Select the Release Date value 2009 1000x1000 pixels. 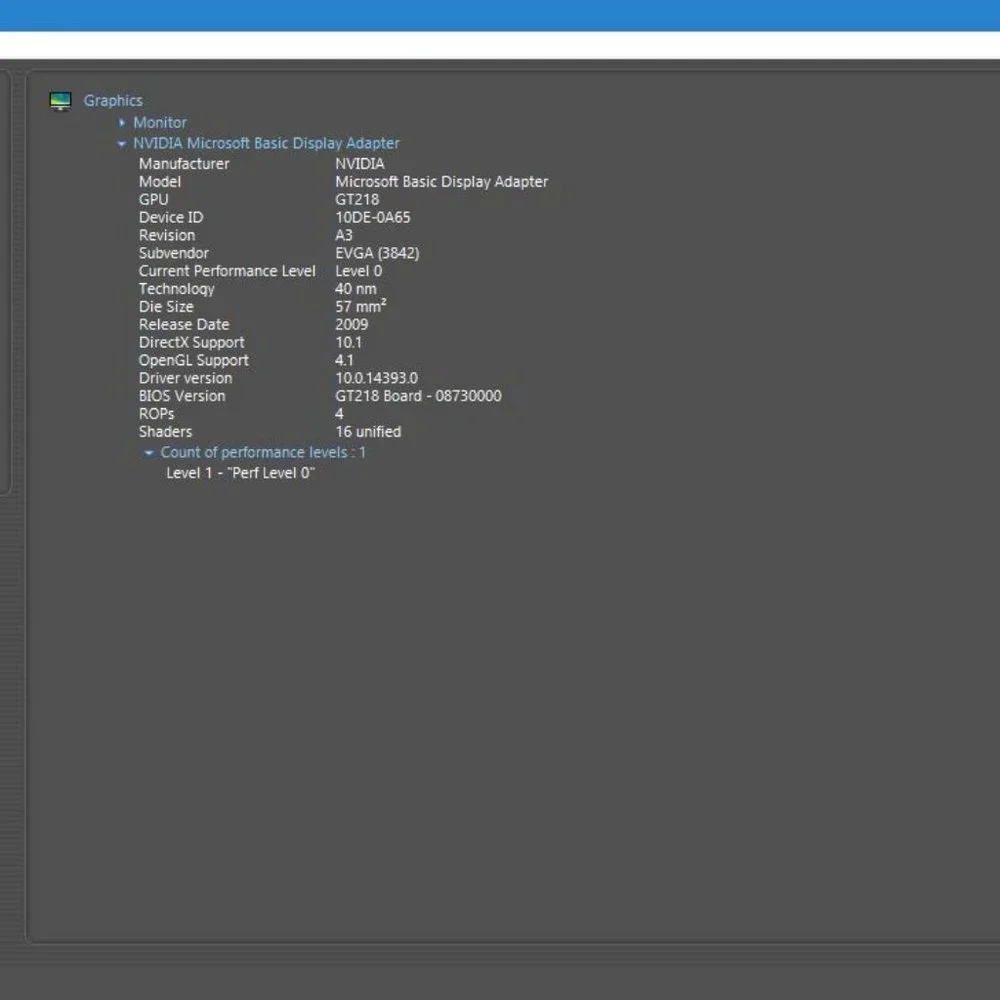point(351,325)
